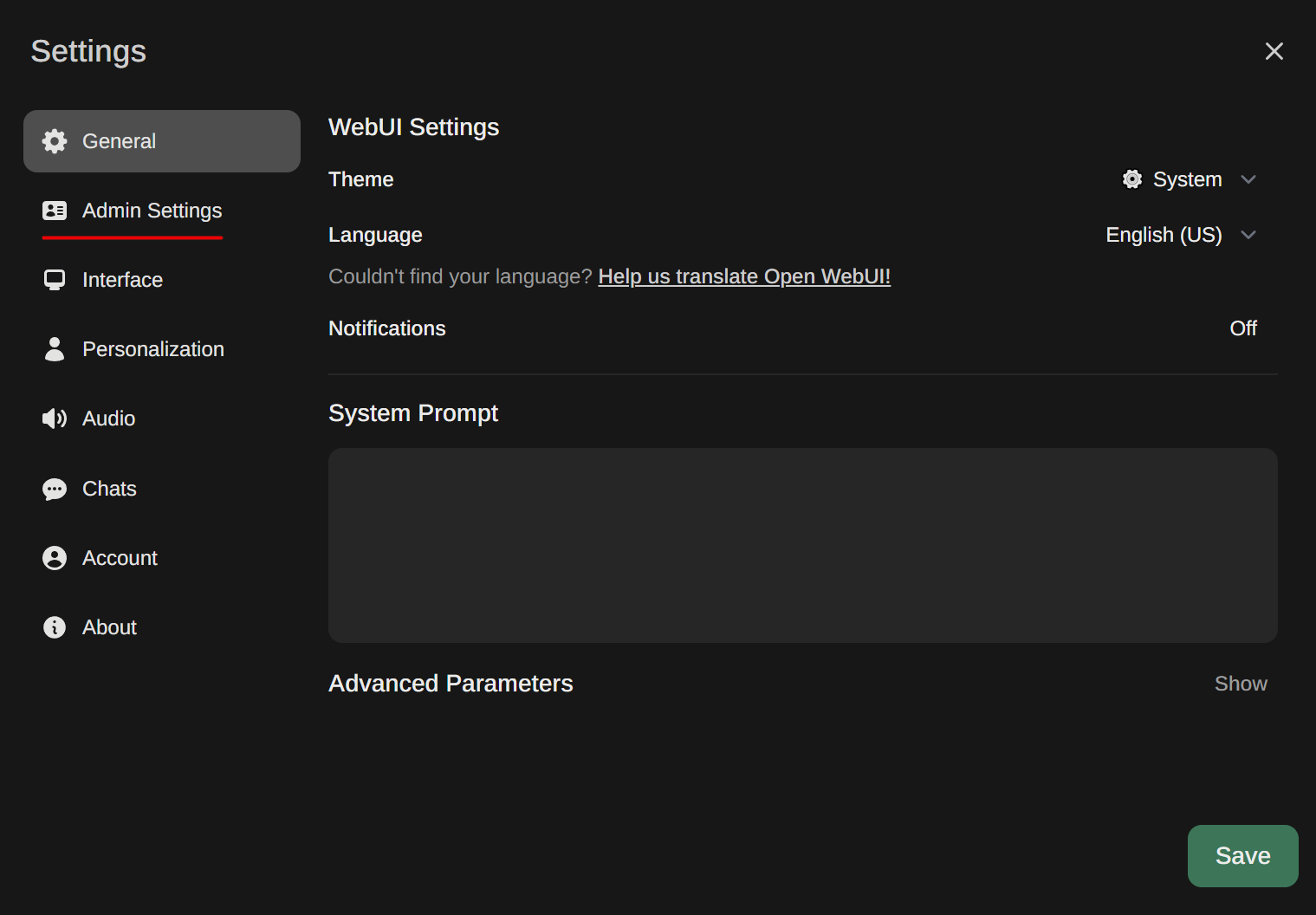Click the Audio speaker icon
The image size is (1316, 915).
point(55,419)
